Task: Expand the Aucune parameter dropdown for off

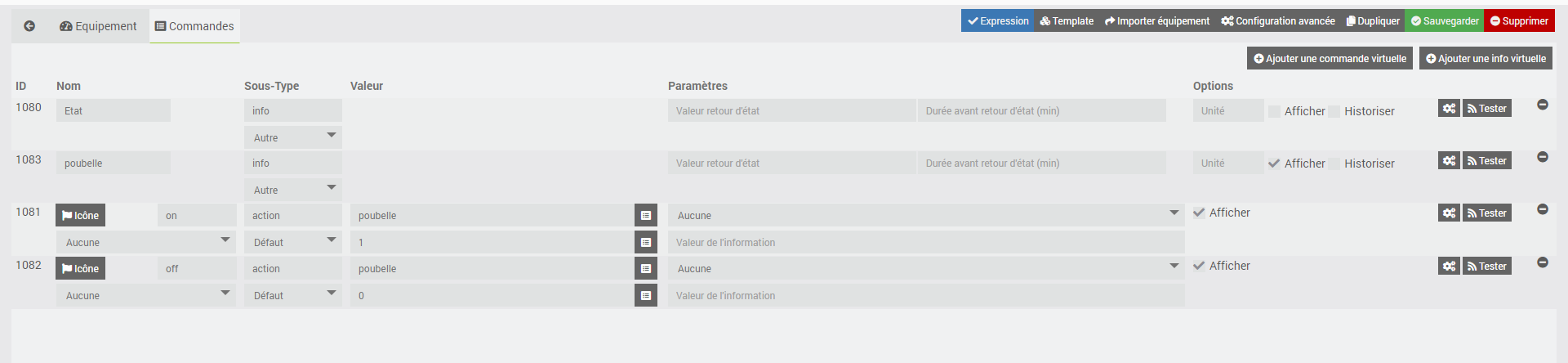Action: coord(926,269)
